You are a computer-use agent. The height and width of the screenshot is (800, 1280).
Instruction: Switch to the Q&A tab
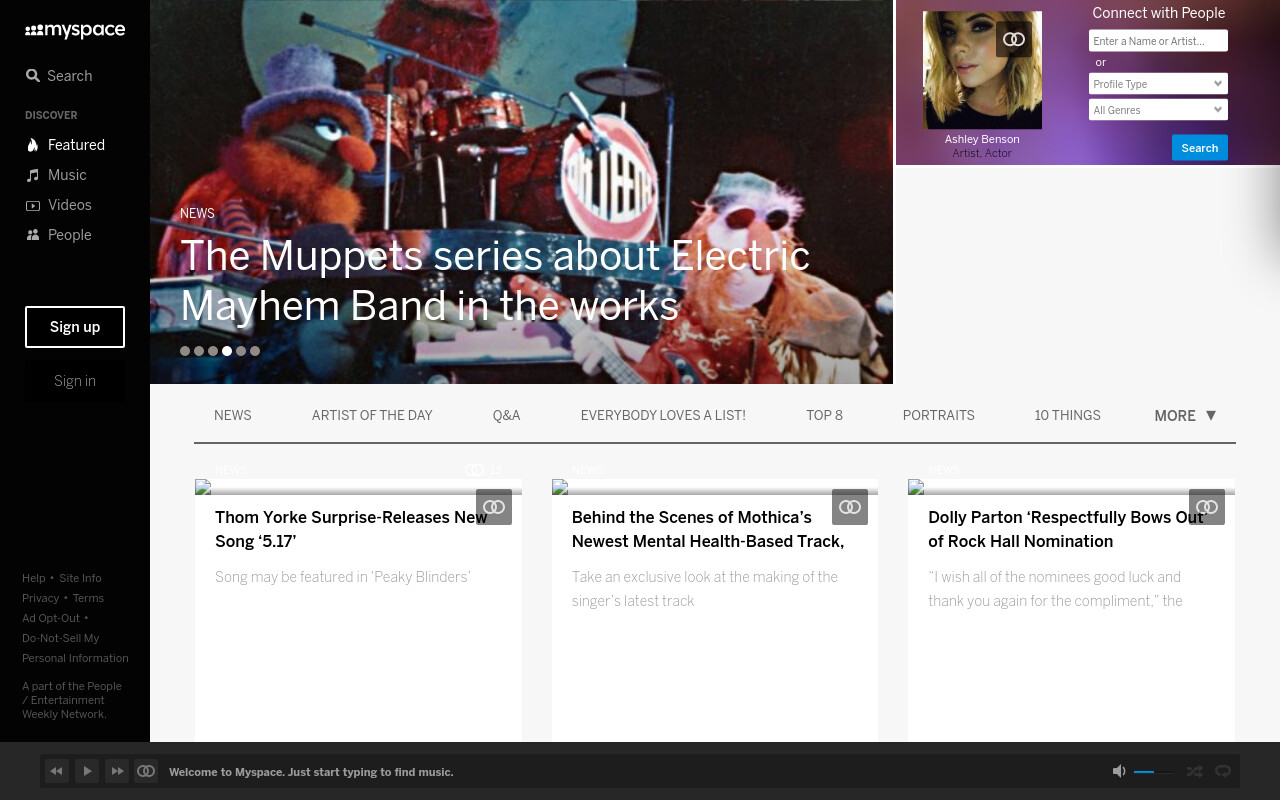(507, 415)
